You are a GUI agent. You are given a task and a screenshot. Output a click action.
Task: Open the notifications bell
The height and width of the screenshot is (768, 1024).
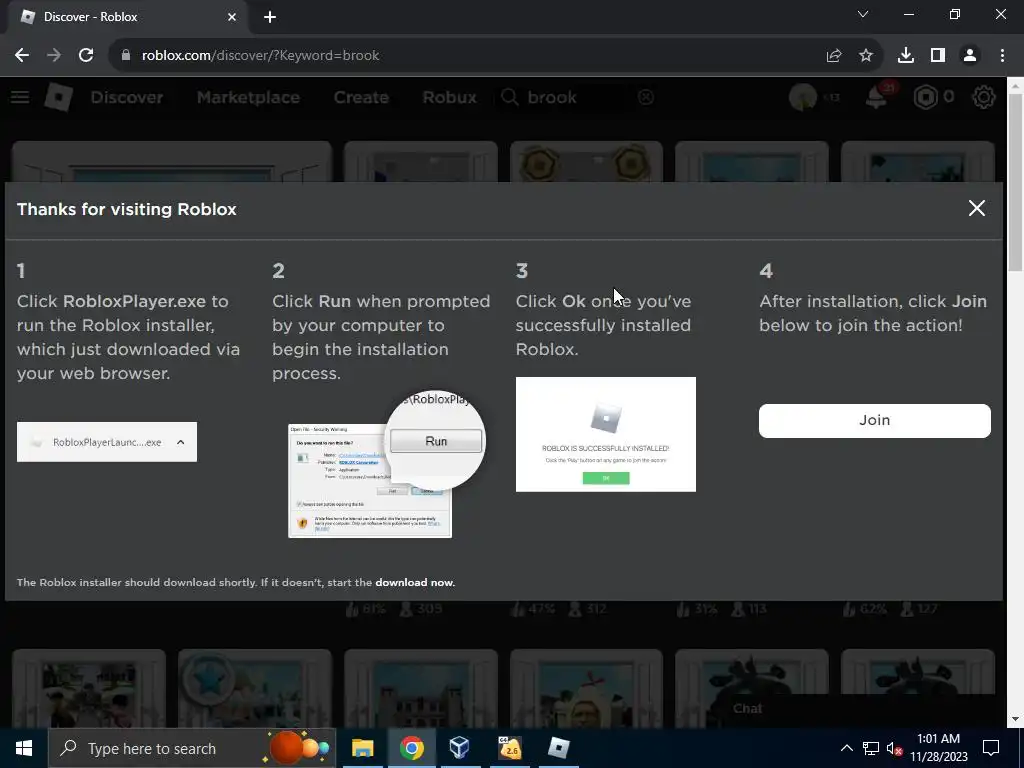click(876, 97)
